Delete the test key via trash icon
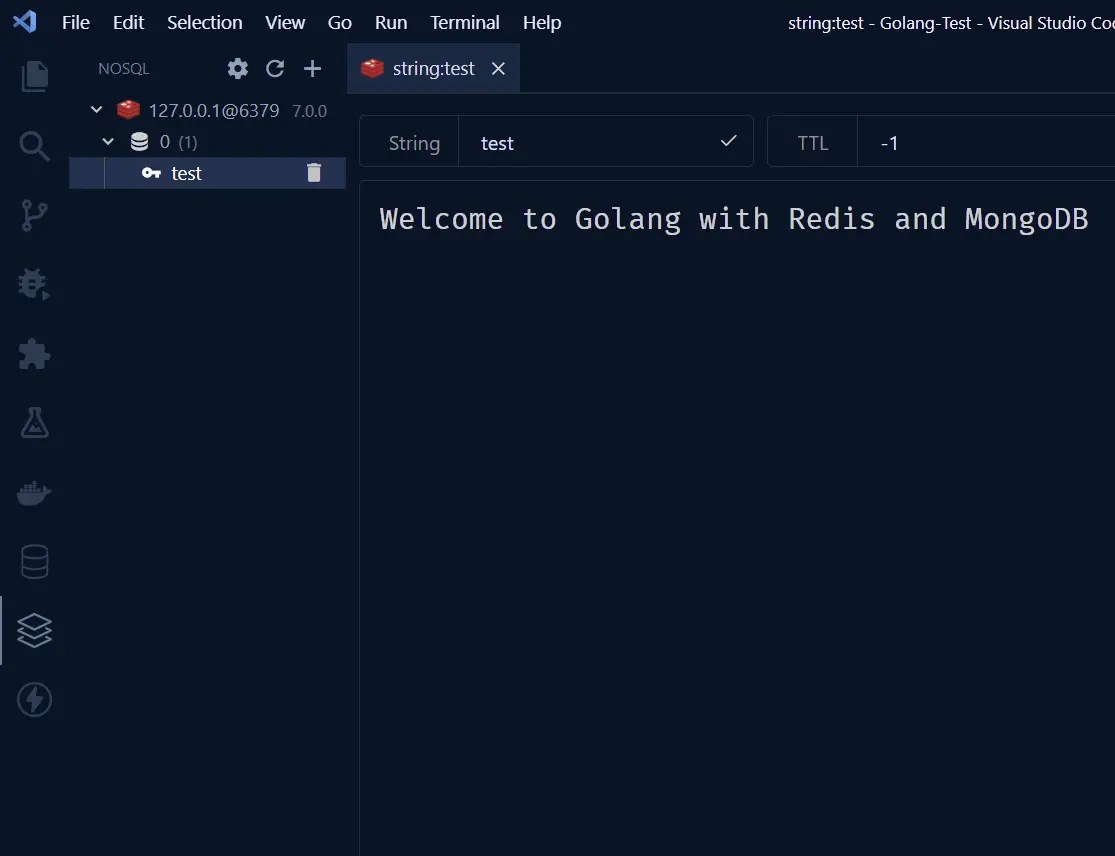 pos(314,172)
